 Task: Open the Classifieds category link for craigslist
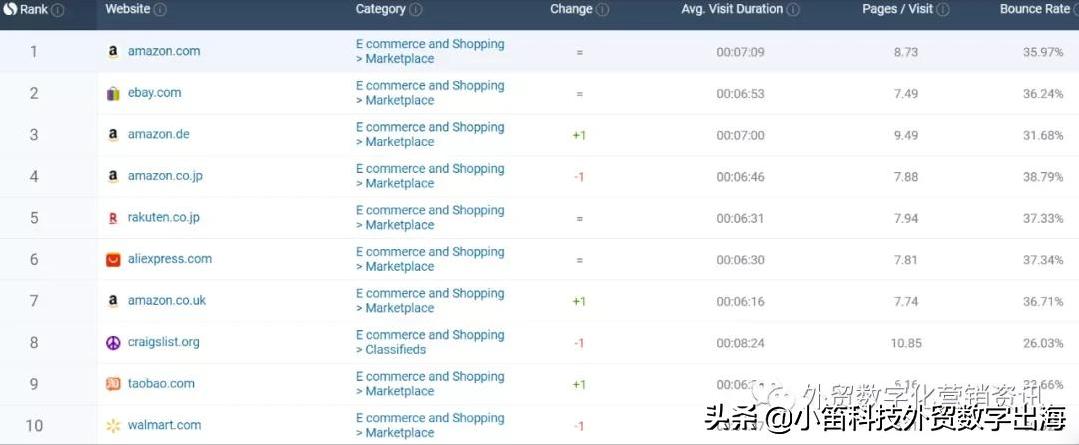(x=395, y=350)
